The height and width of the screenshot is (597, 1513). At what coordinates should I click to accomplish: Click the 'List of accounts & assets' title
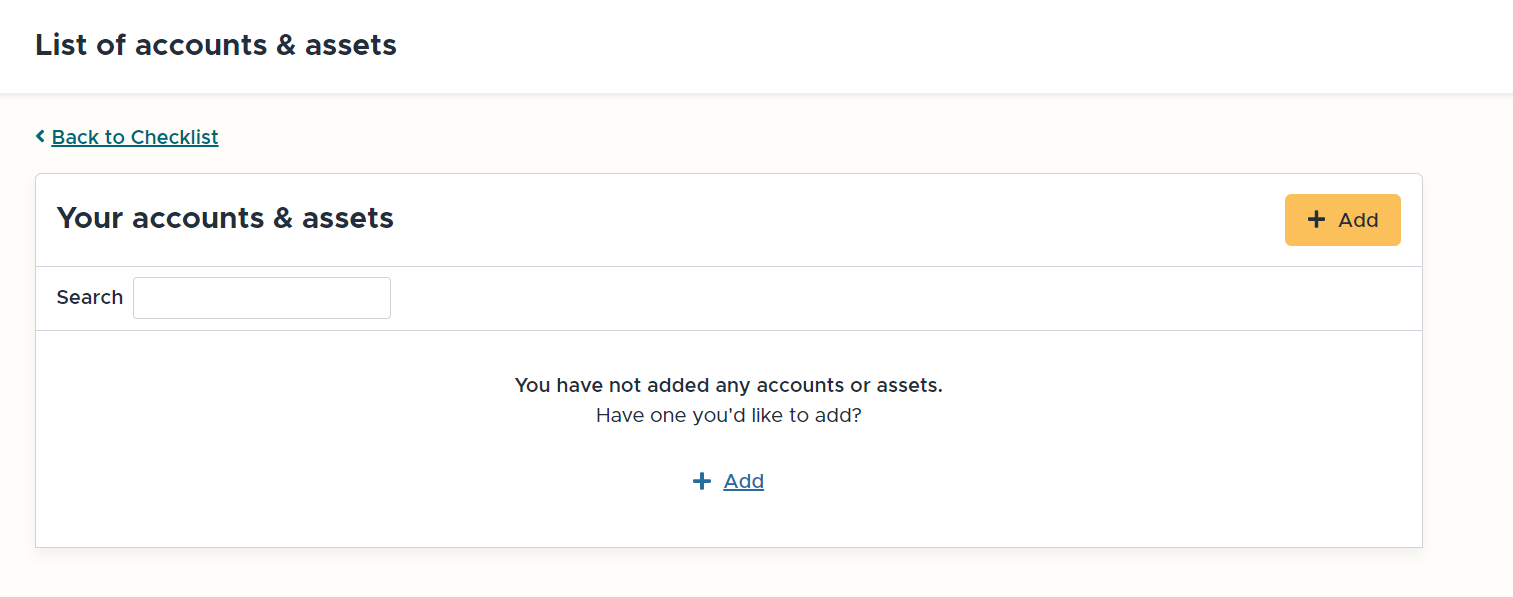click(x=216, y=45)
